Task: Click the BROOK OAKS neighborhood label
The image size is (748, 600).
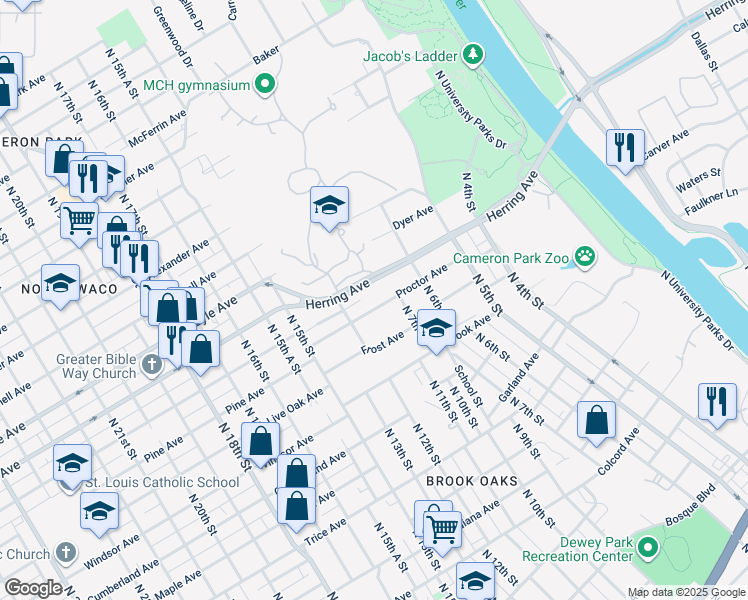Action: pyautogui.click(x=472, y=481)
